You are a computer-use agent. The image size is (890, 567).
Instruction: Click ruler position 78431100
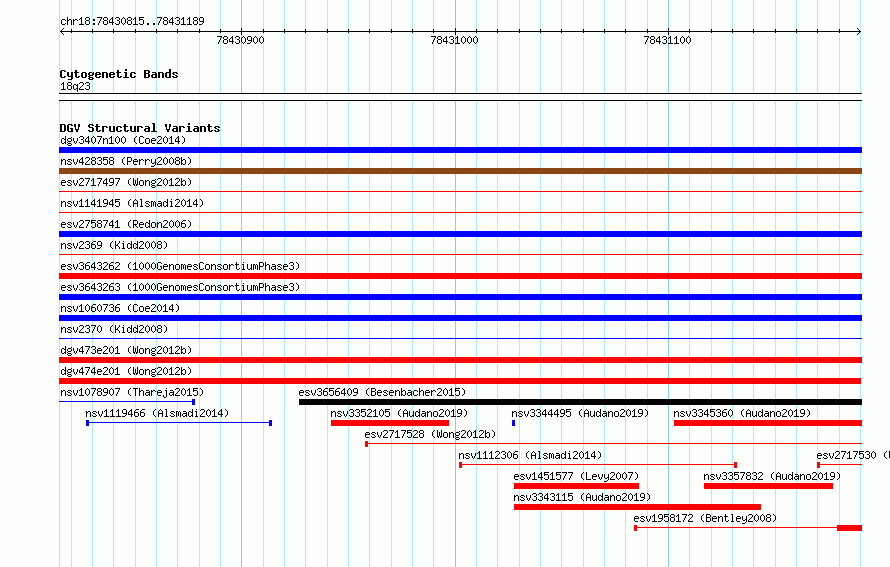coord(668,40)
